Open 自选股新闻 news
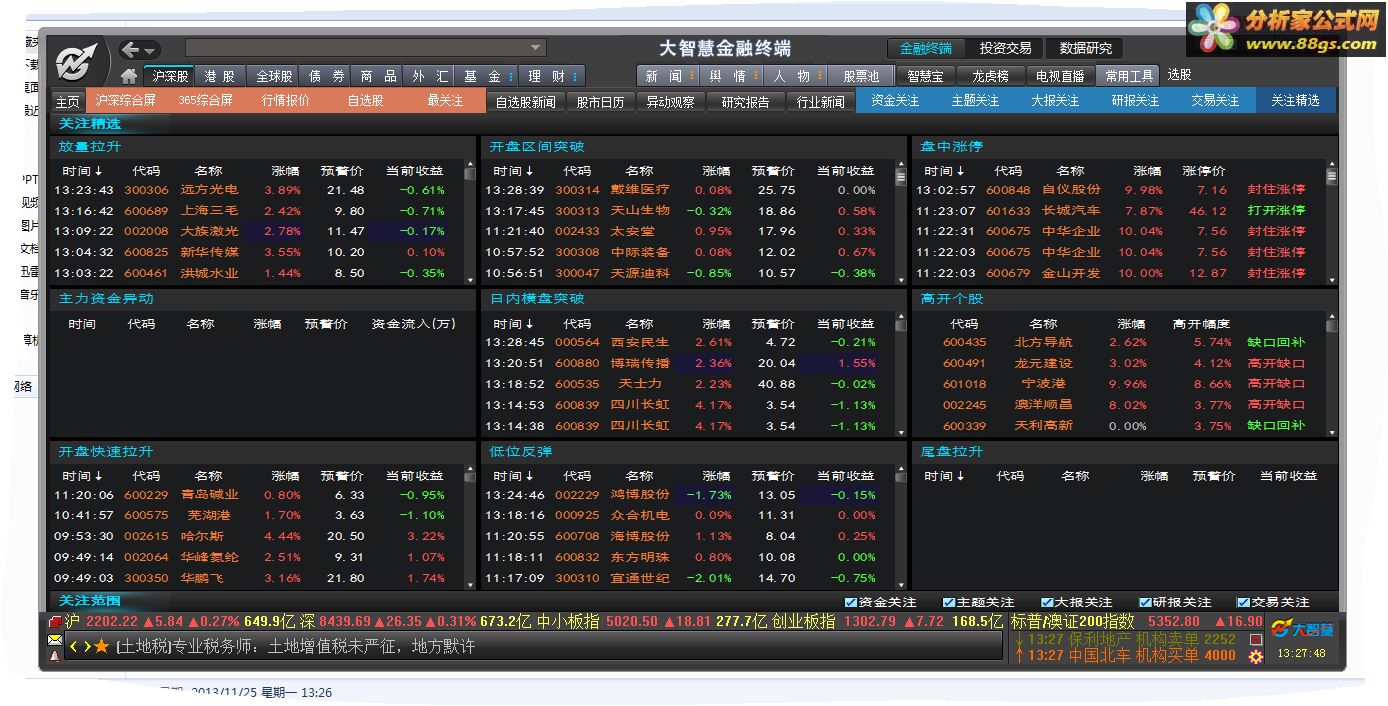 tap(526, 102)
